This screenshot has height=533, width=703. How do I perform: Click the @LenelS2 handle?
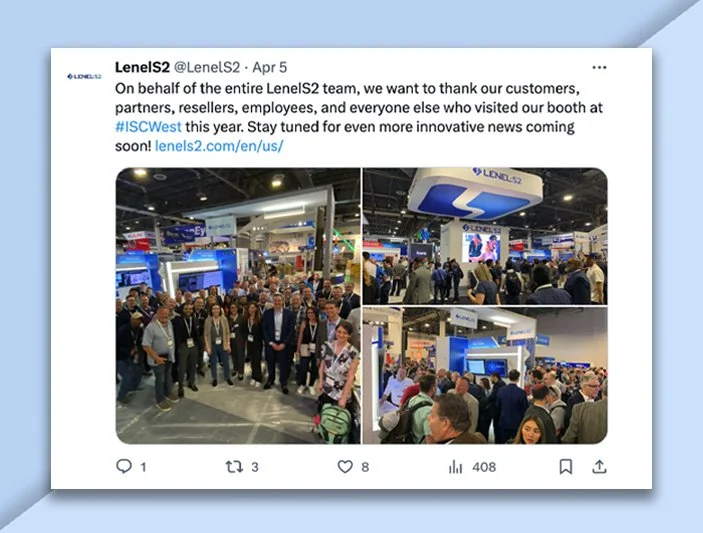(207, 67)
